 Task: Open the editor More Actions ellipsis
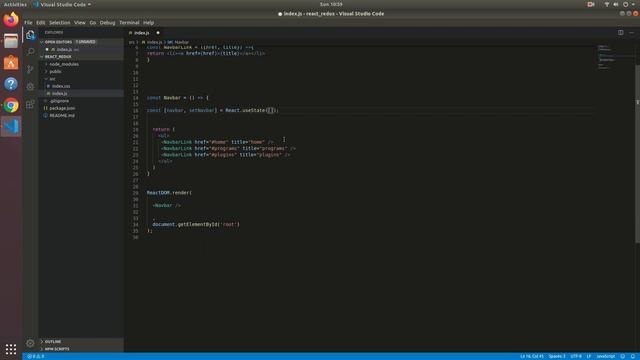point(631,32)
